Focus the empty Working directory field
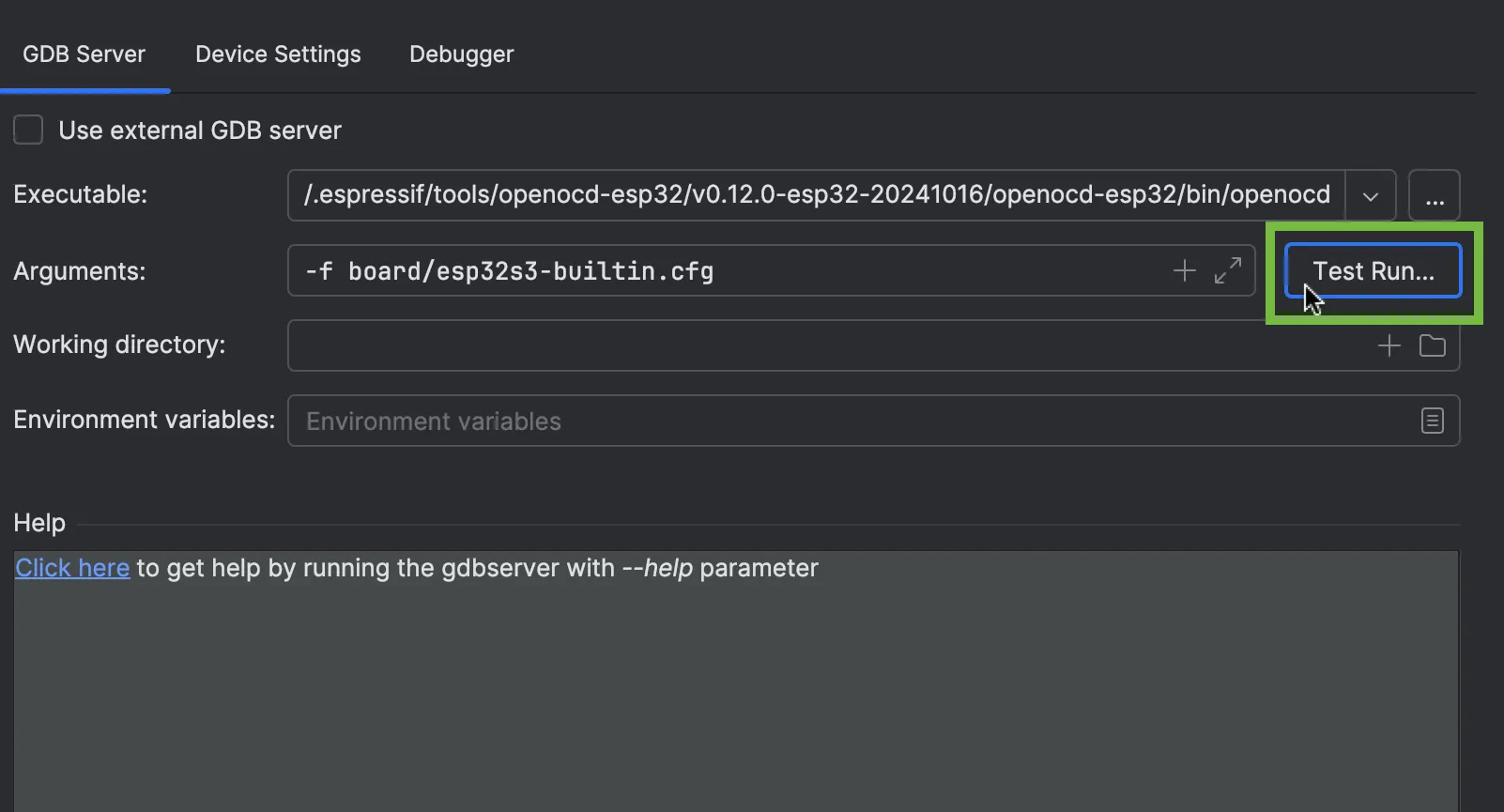Viewport: 1504px width, 812px height. pos(826,345)
